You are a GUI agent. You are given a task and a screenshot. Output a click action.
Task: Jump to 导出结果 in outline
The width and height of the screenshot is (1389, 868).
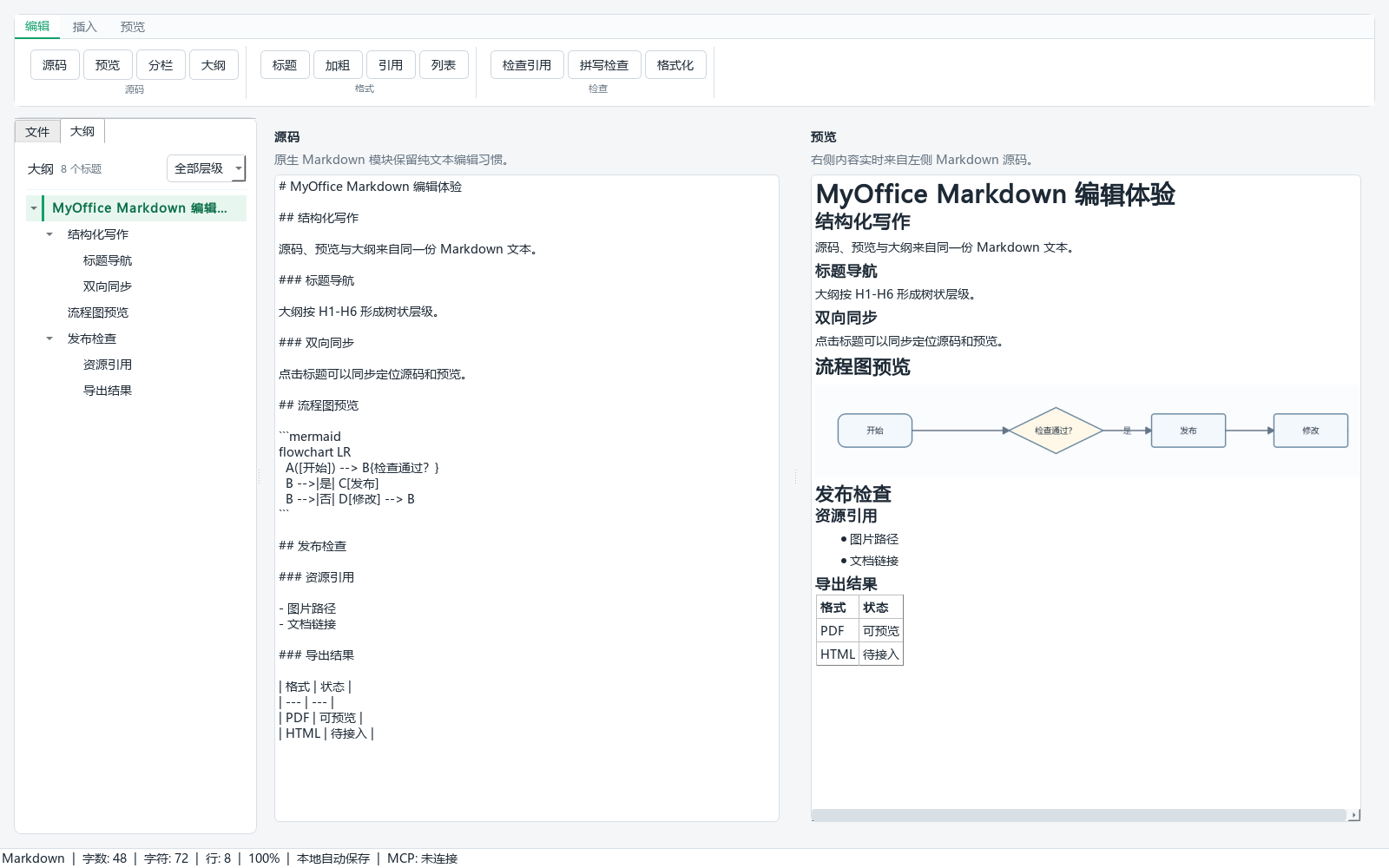[x=108, y=391]
